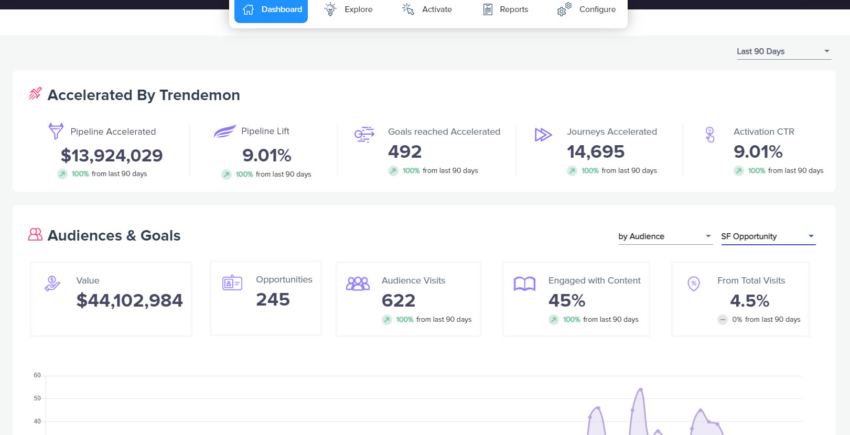Screen dimensions: 850x435
Task: Click the trend arrow under Audience Visits 622
Action: [x=387, y=320]
